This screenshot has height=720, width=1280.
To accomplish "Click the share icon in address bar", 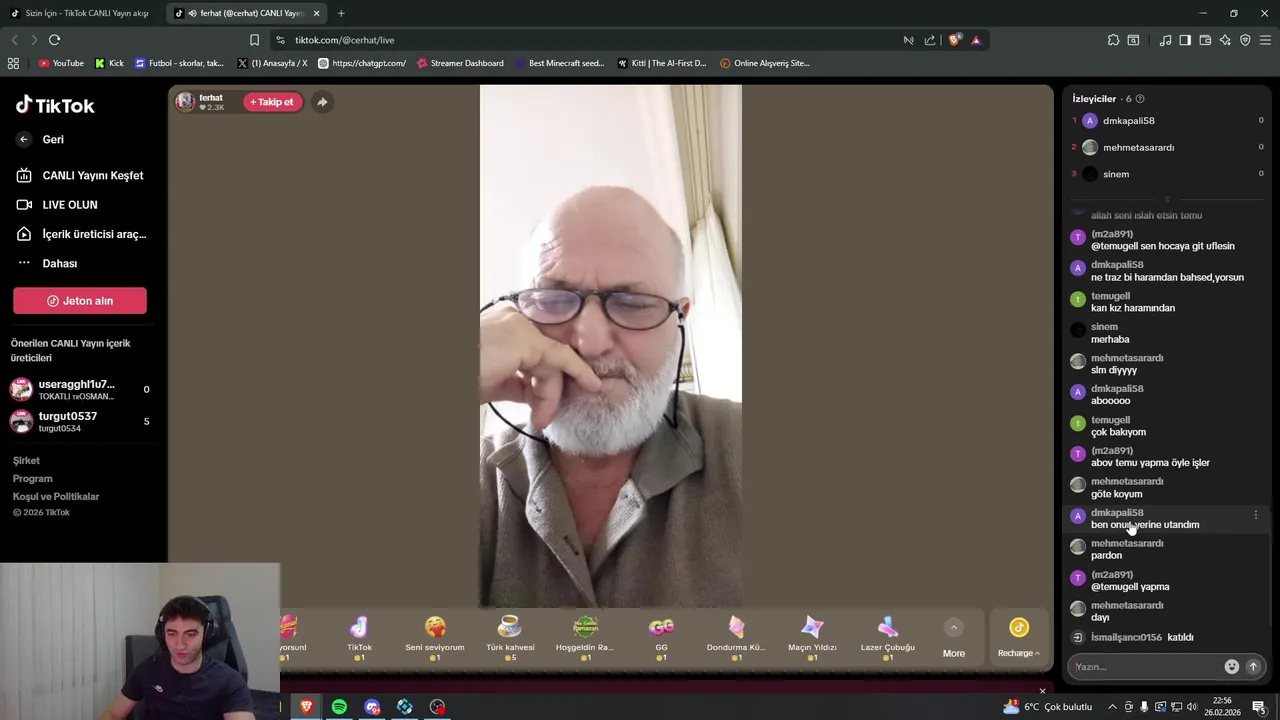I will coord(930,40).
